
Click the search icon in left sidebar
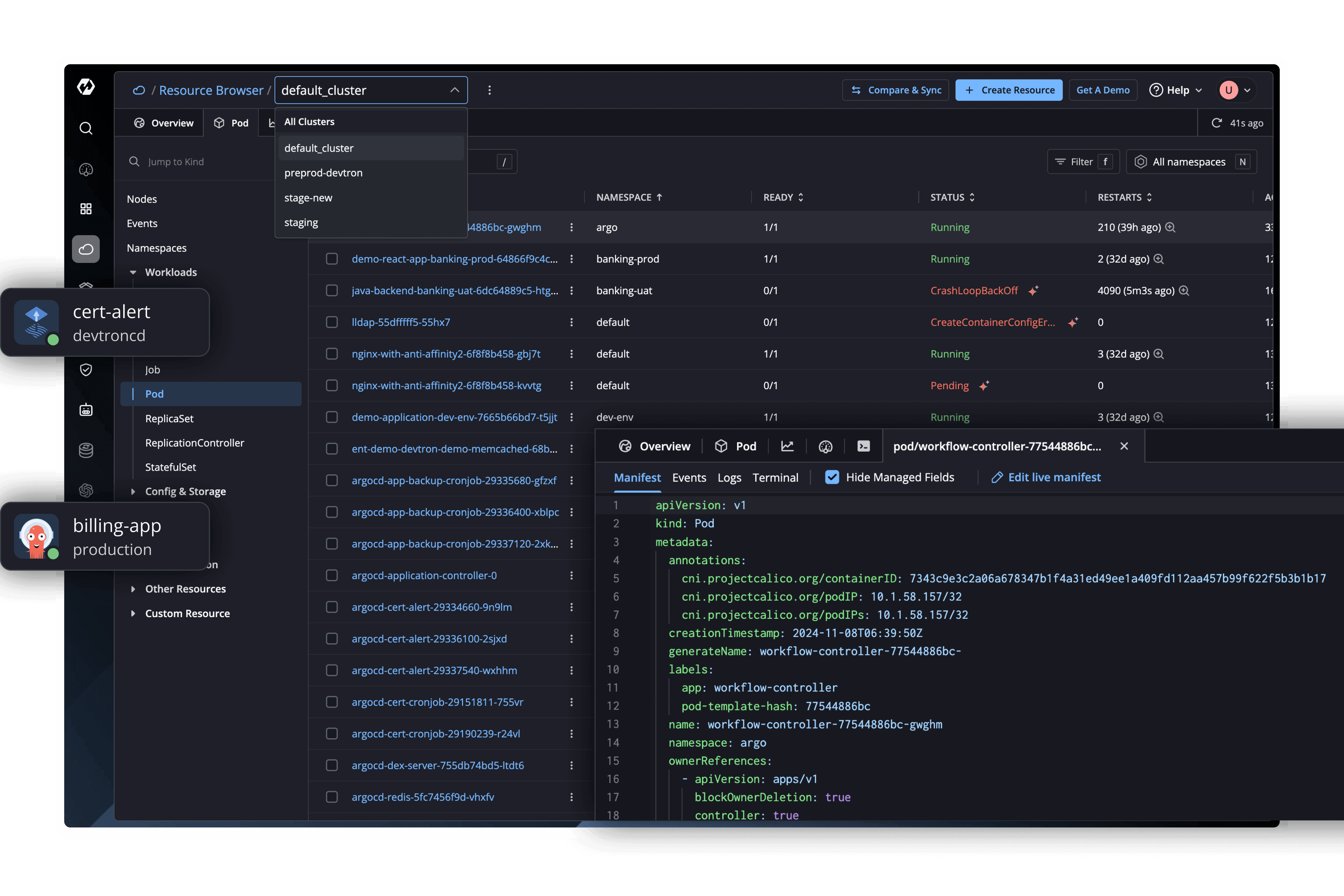coord(86,128)
